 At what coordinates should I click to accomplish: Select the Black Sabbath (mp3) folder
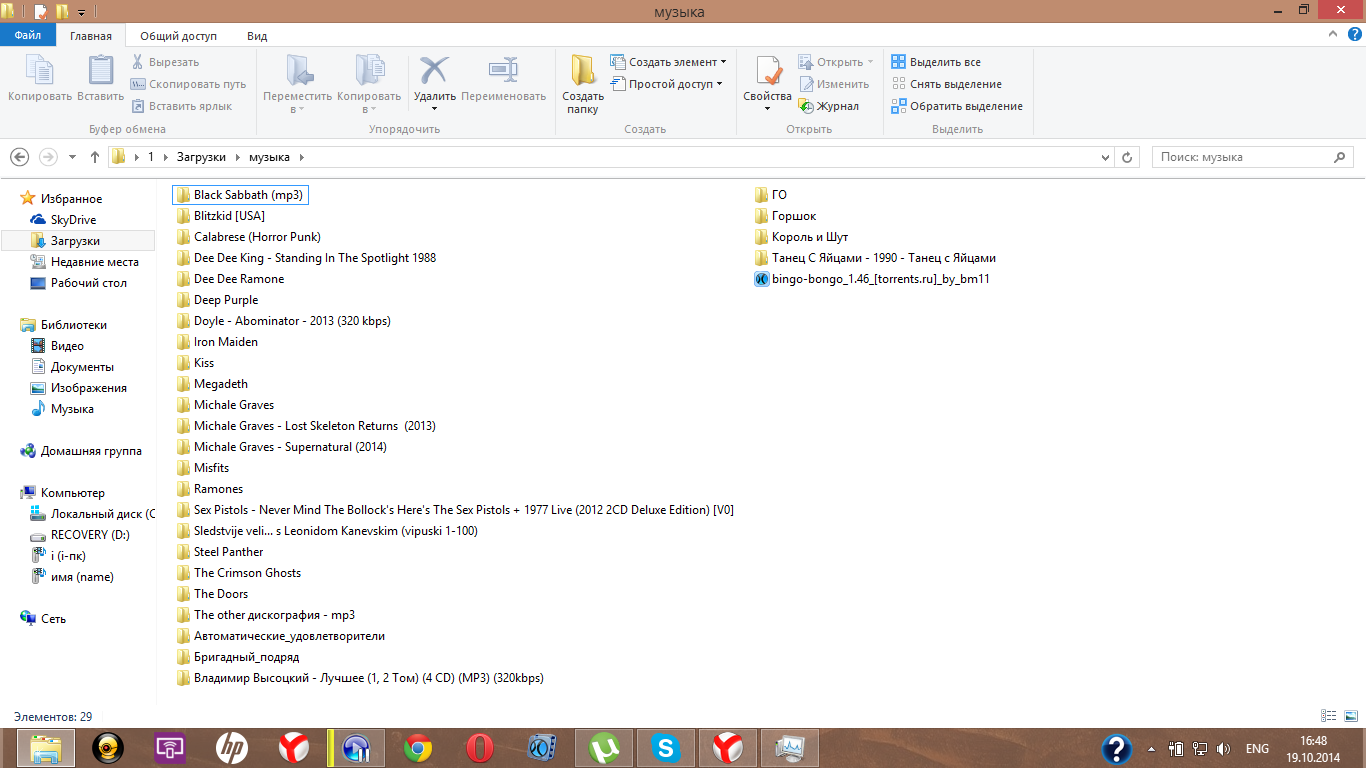[x=240, y=195]
